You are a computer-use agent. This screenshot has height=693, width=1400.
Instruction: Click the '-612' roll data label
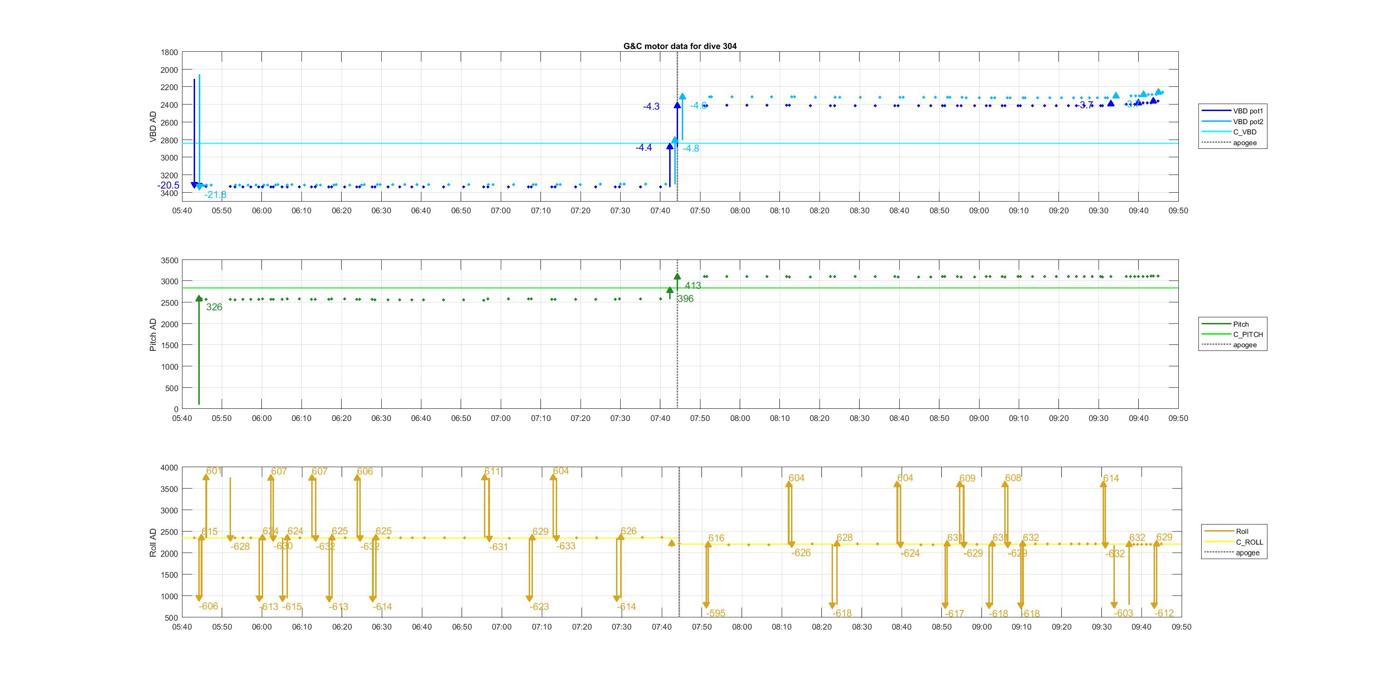(1164, 614)
